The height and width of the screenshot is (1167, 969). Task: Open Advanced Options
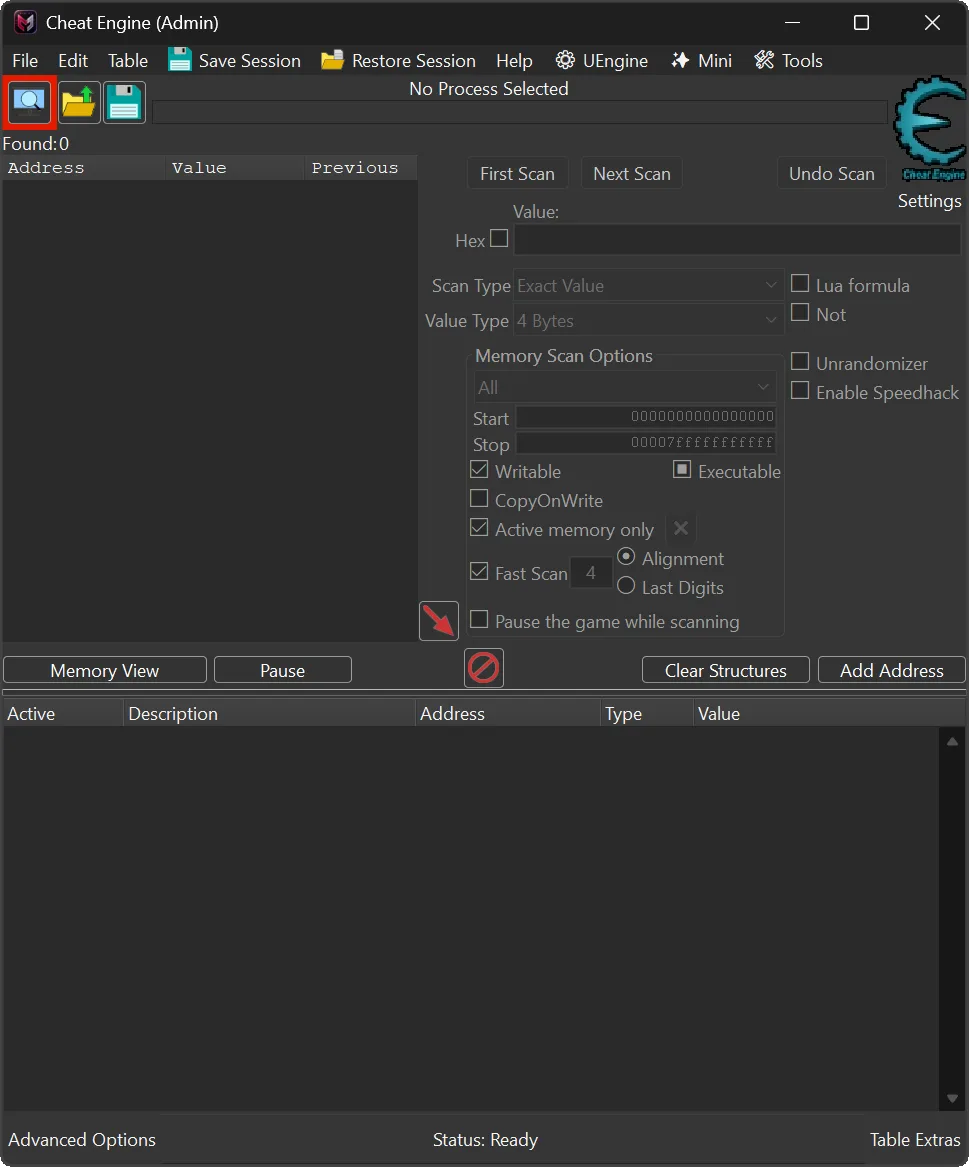coord(82,1139)
